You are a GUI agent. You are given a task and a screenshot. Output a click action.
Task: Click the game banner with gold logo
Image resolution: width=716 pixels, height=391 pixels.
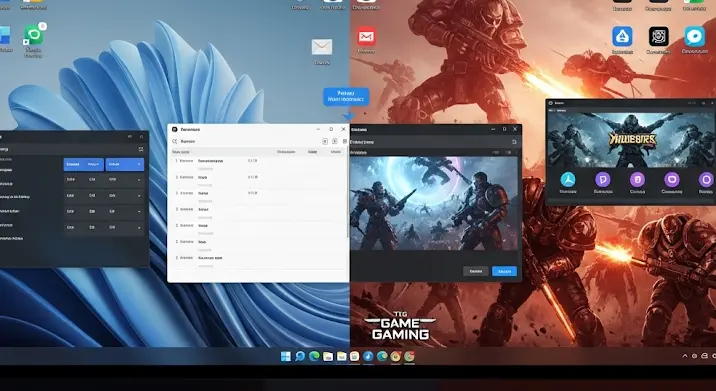click(631, 139)
